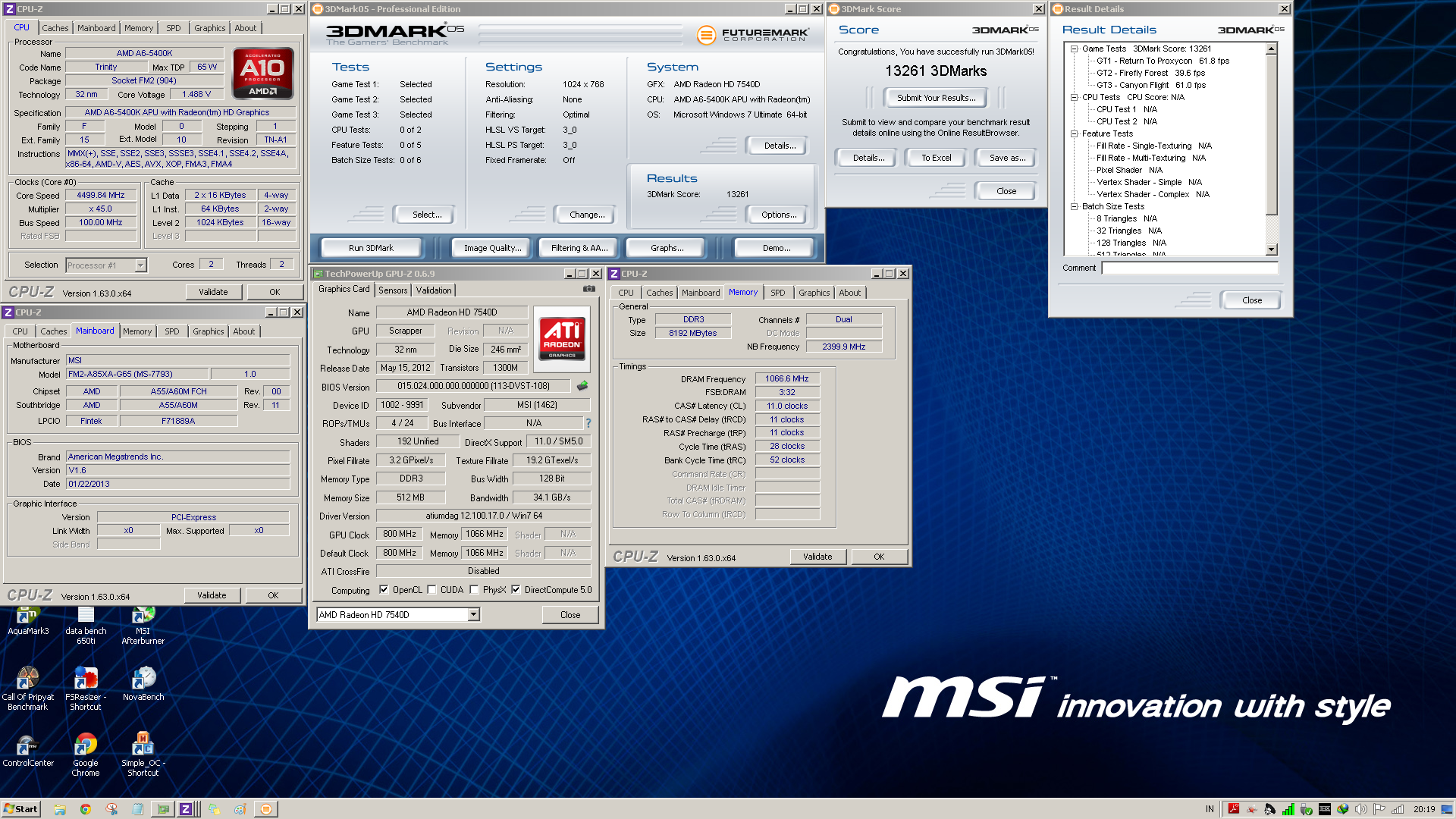This screenshot has height=819, width=1456.
Task: Collapse Feature Tests tree node
Action: (x=1074, y=133)
